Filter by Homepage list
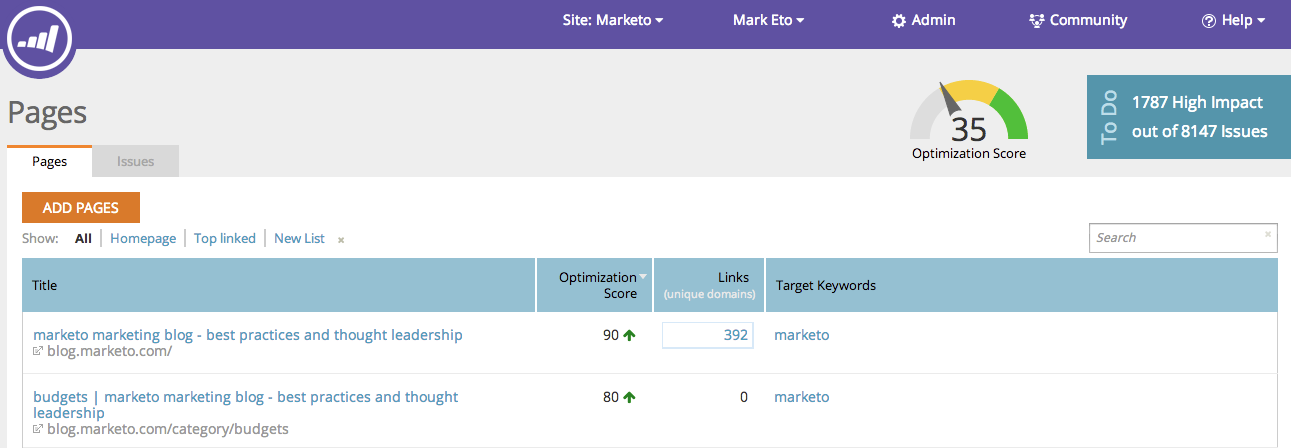 point(143,238)
